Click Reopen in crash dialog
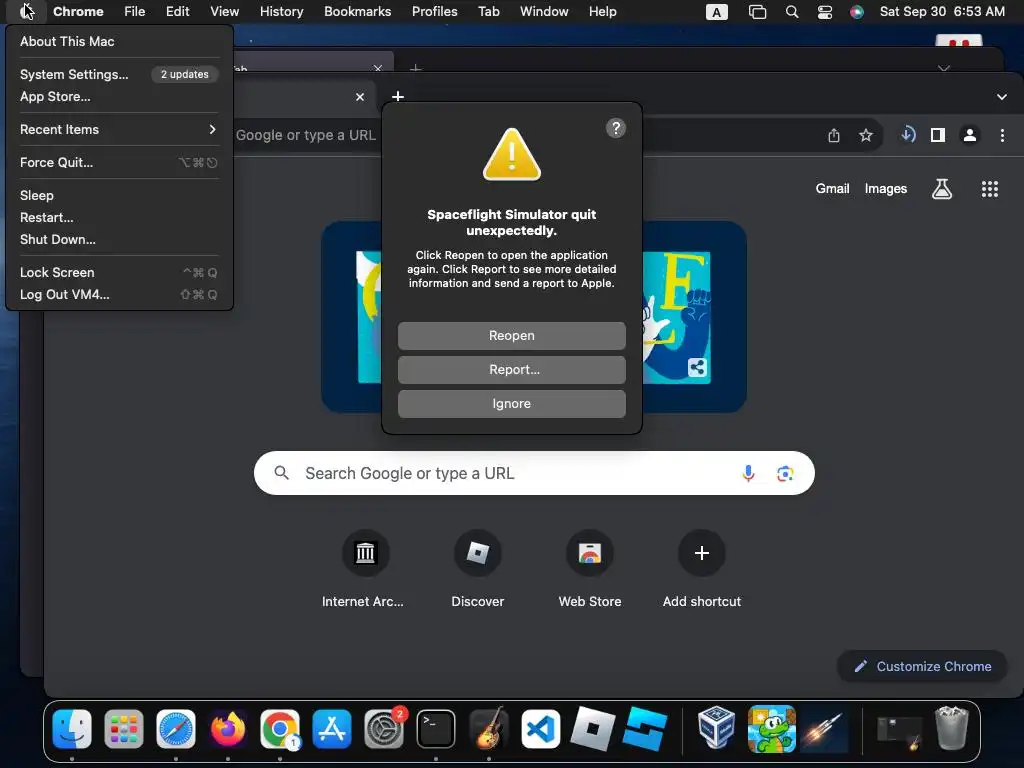1024x768 pixels. pyautogui.click(x=511, y=336)
